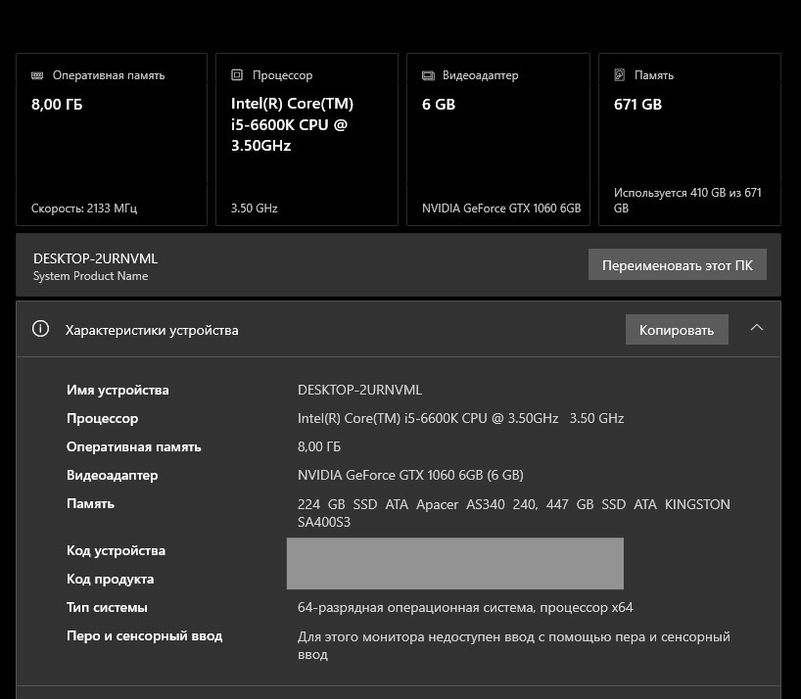
Task: Select the Характеристики устройства heading
Action: (152, 331)
